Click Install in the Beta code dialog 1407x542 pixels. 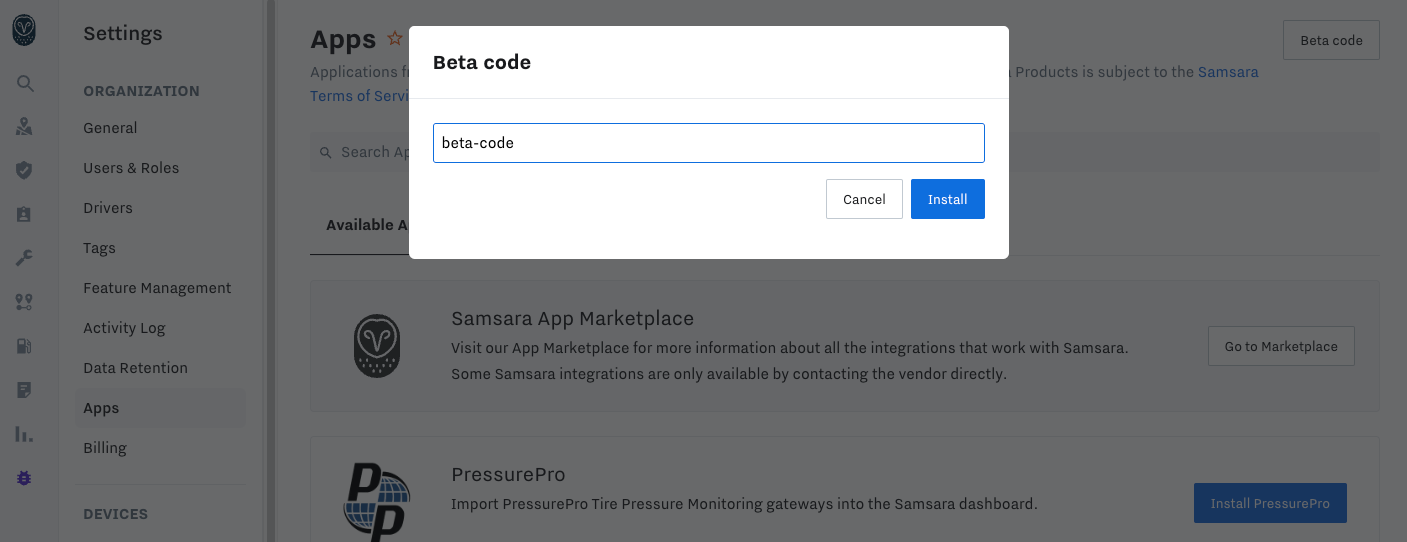point(948,199)
